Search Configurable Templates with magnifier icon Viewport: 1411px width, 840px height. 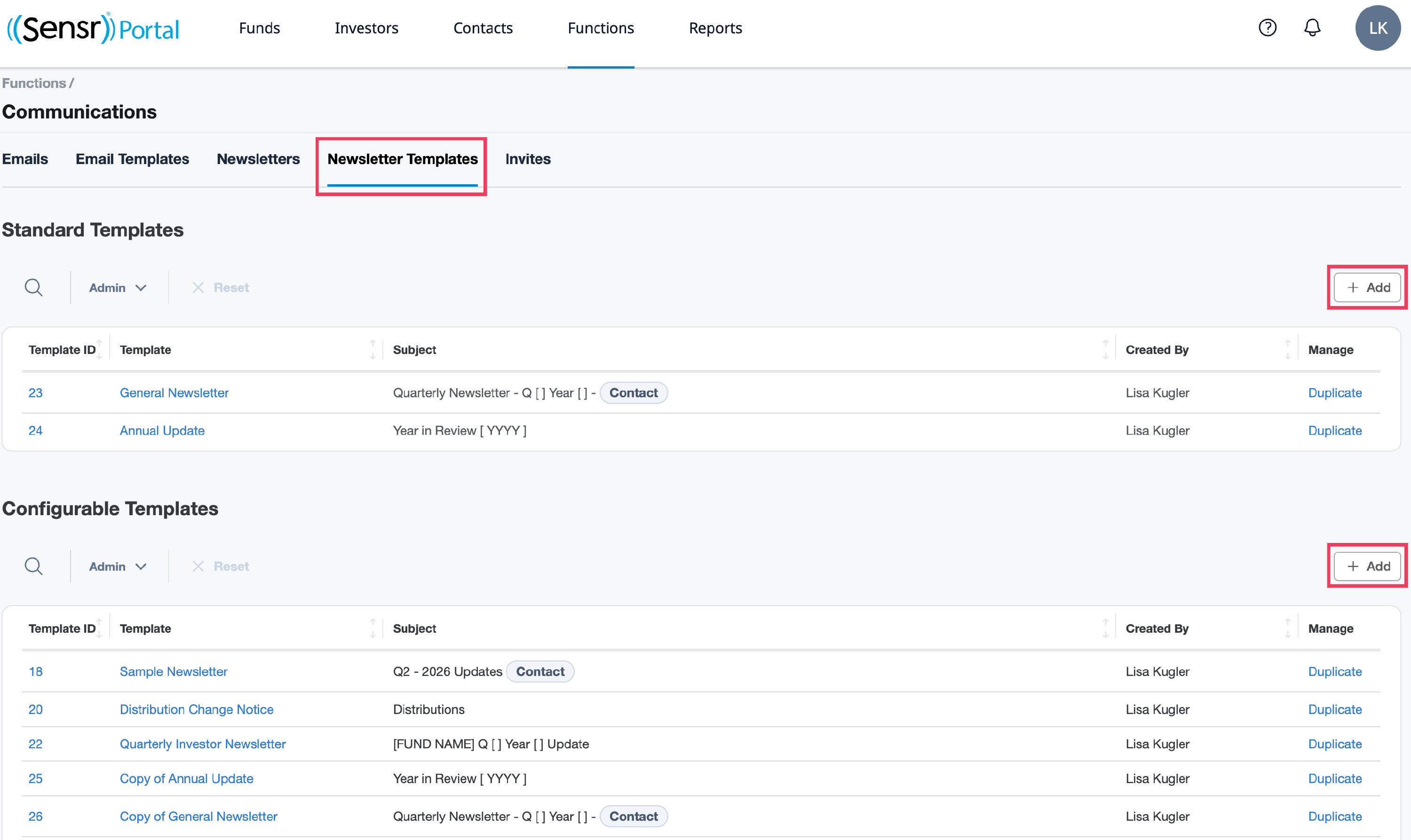coord(33,566)
